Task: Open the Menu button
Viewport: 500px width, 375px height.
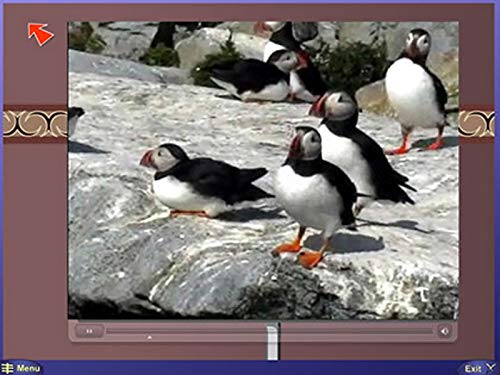Action: (21, 368)
